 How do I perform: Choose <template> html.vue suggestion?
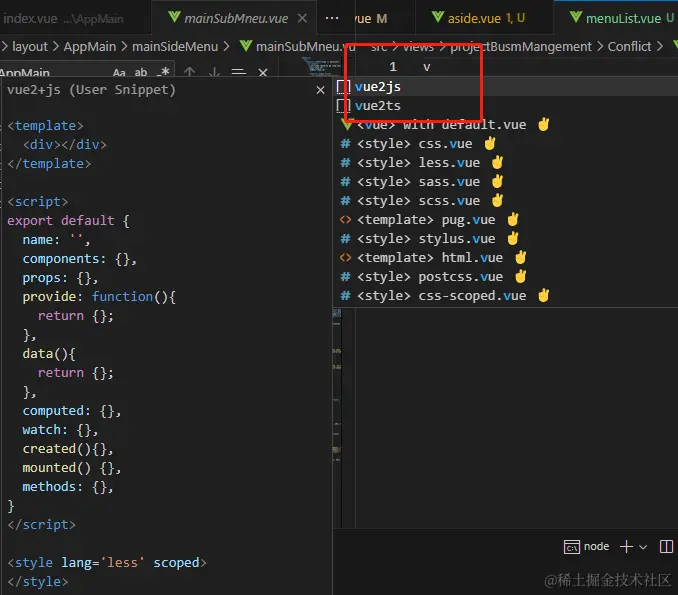coord(507,258)
